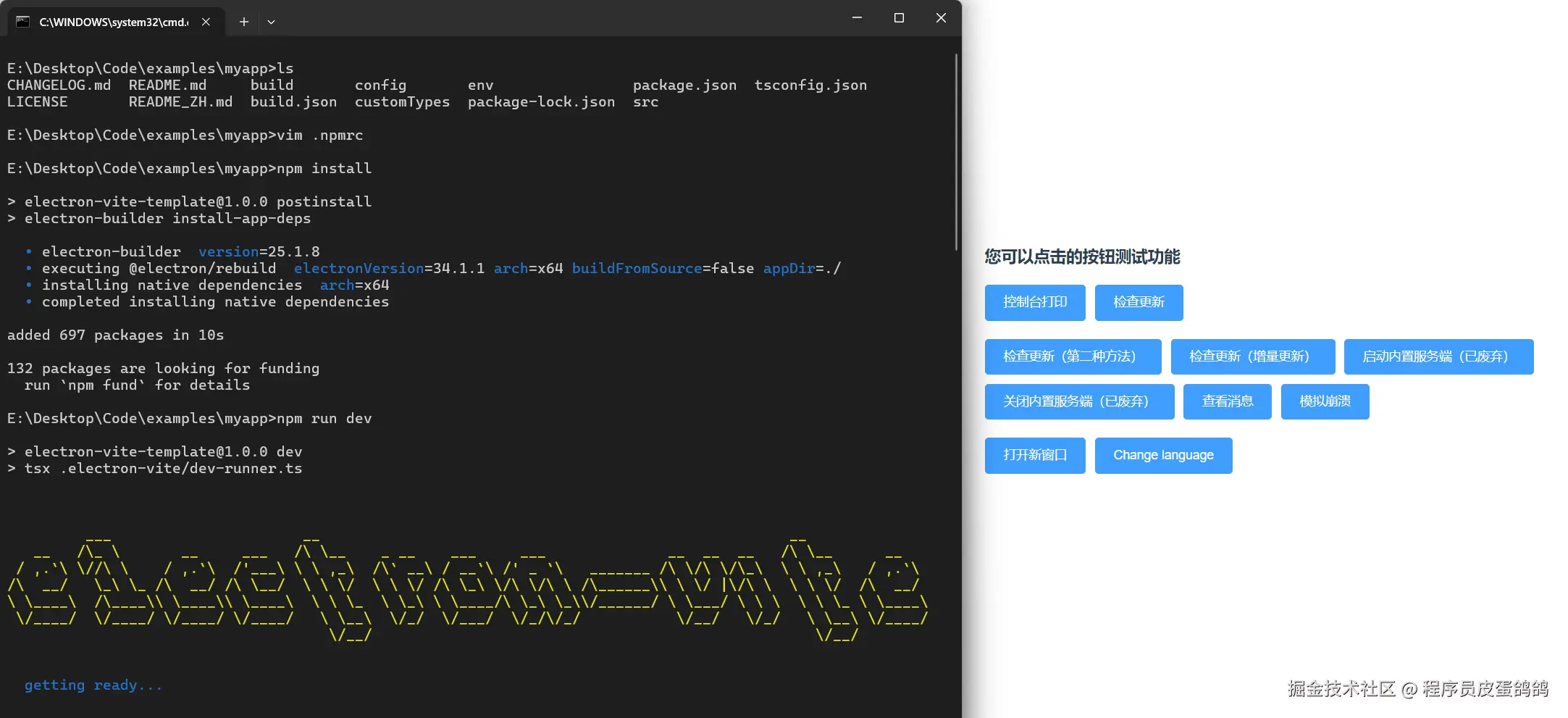The image size is (1568, 718).
Task: Click the cmd icon on the terminal tab
Action: 23,22
